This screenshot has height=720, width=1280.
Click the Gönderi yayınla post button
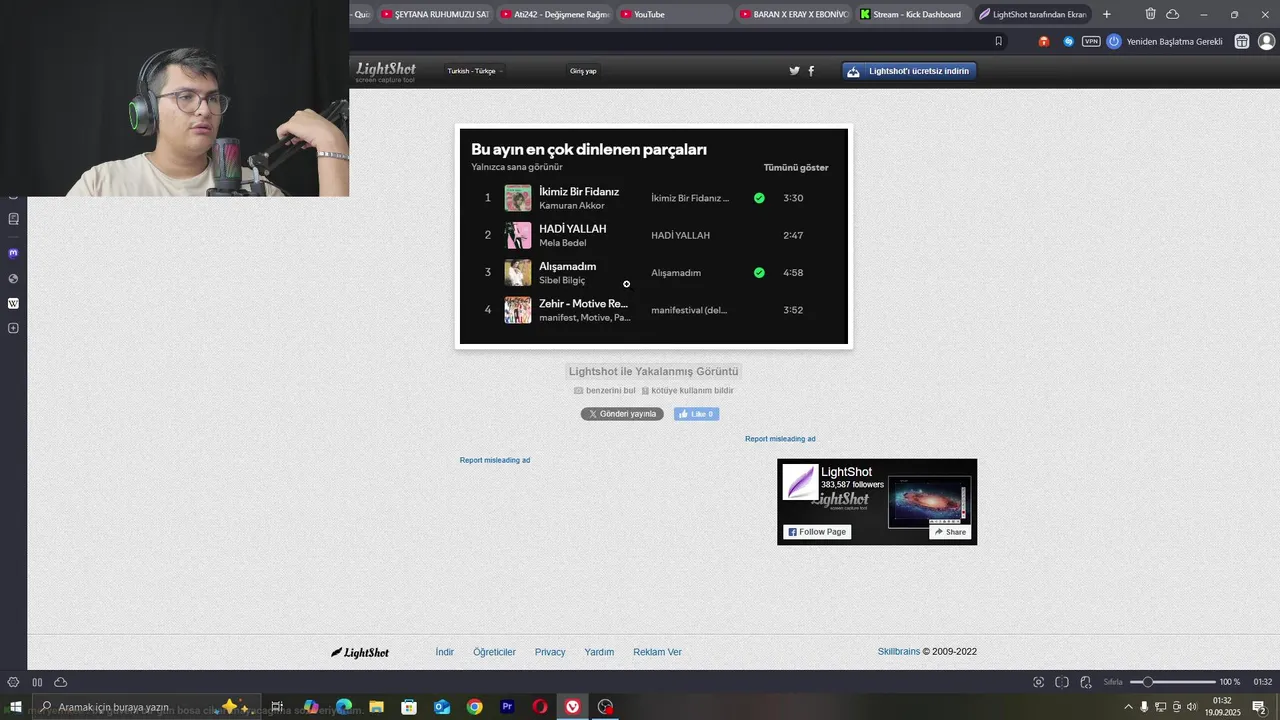pos(622,414)
